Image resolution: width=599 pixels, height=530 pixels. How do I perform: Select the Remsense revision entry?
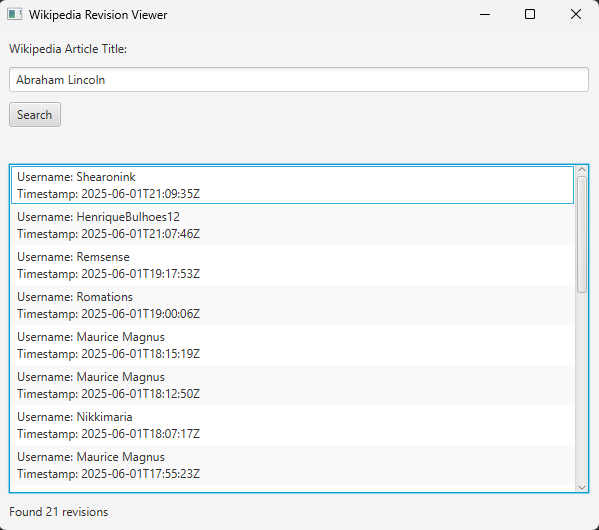coord(292,265)
